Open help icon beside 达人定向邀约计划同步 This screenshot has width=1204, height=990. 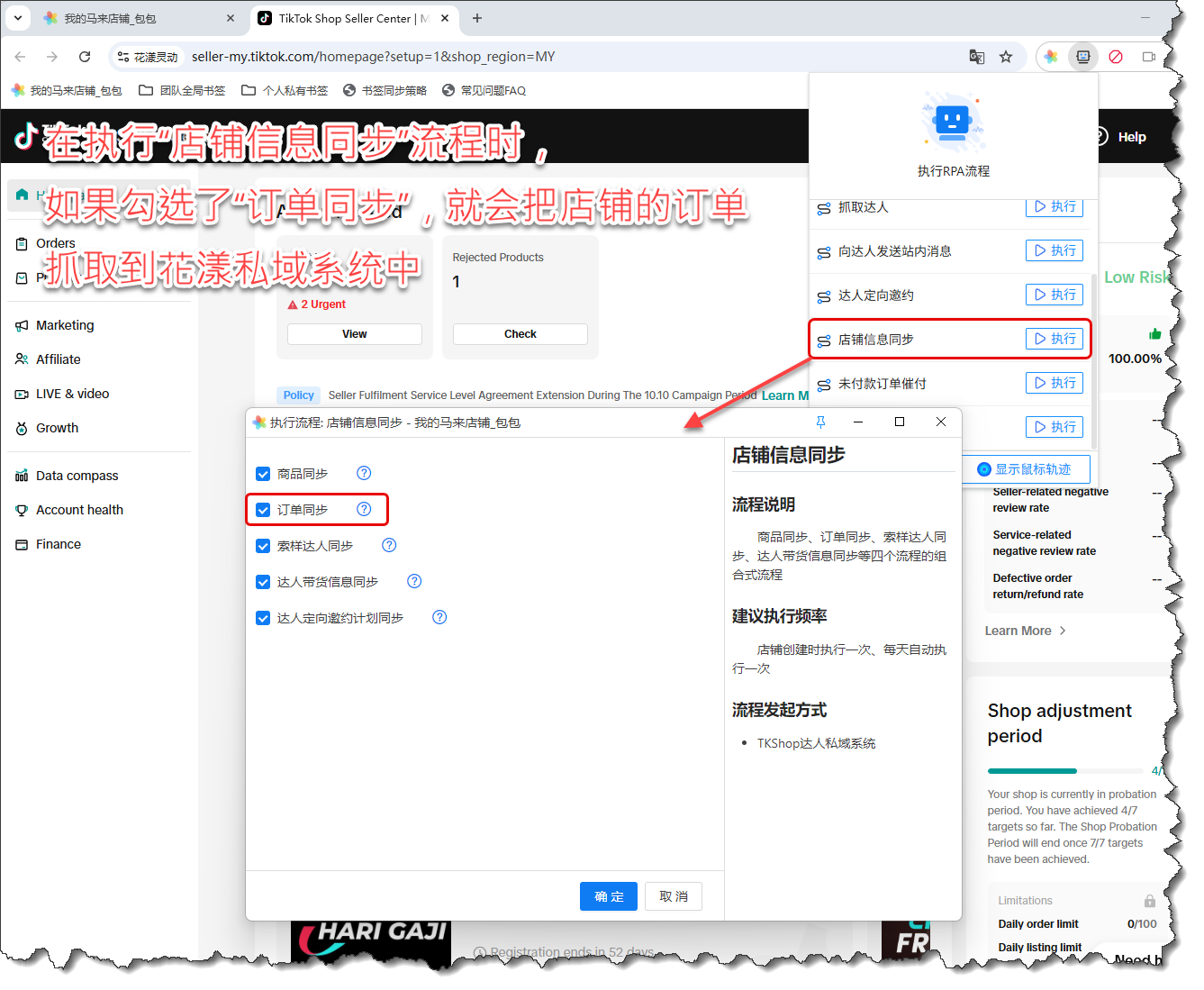tap(439, 617)
